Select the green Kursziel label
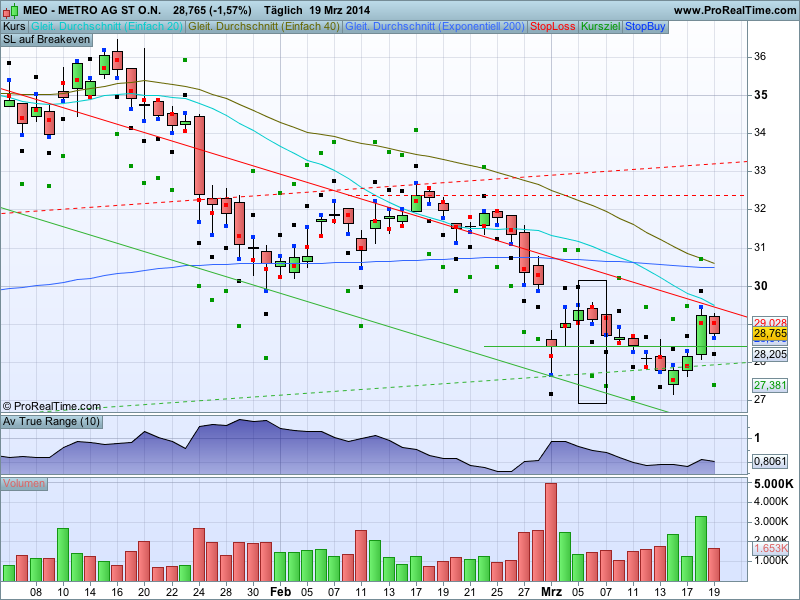This screenshot has width=800, height=600. (601, 27)
